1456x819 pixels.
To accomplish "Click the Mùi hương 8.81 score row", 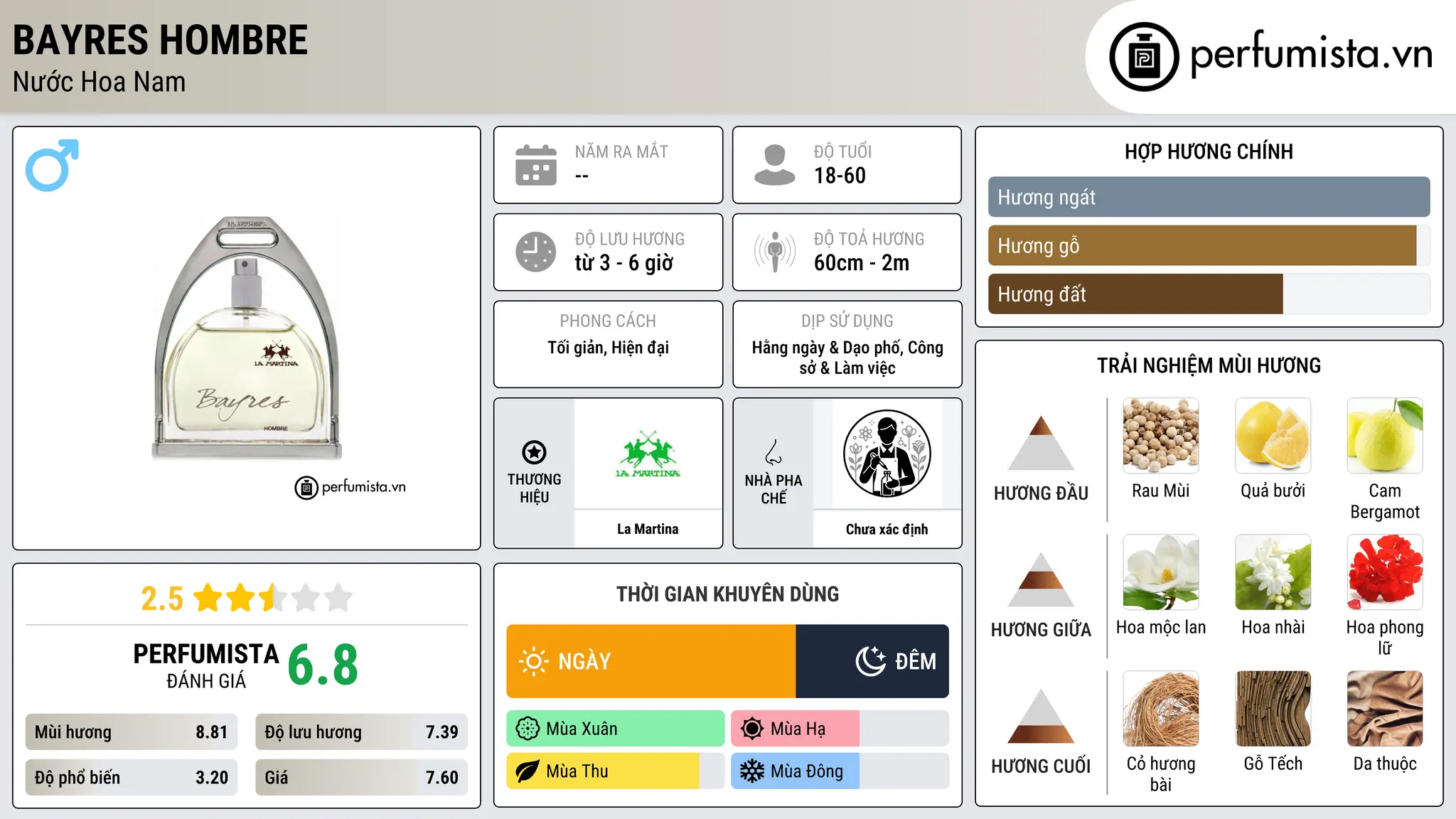I will click(x=132, y=732).
